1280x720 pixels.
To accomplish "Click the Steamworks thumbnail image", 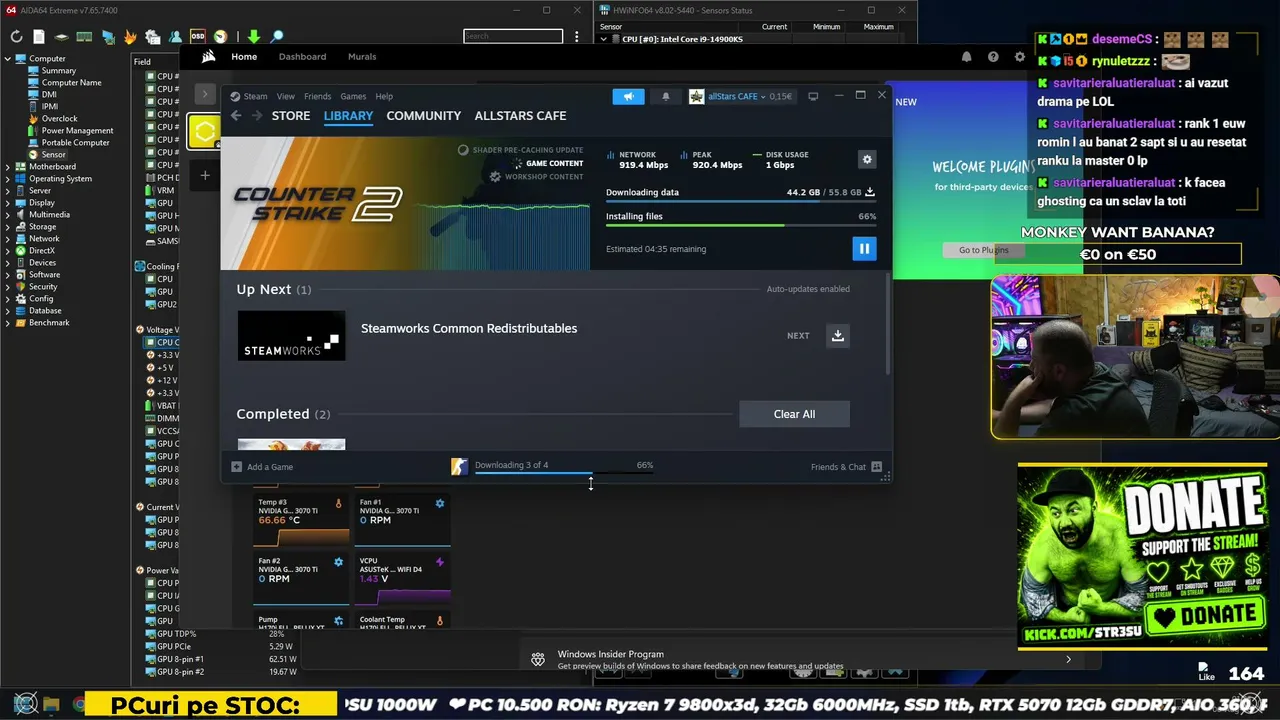I will pyautogui.click(x=291, y=336).
